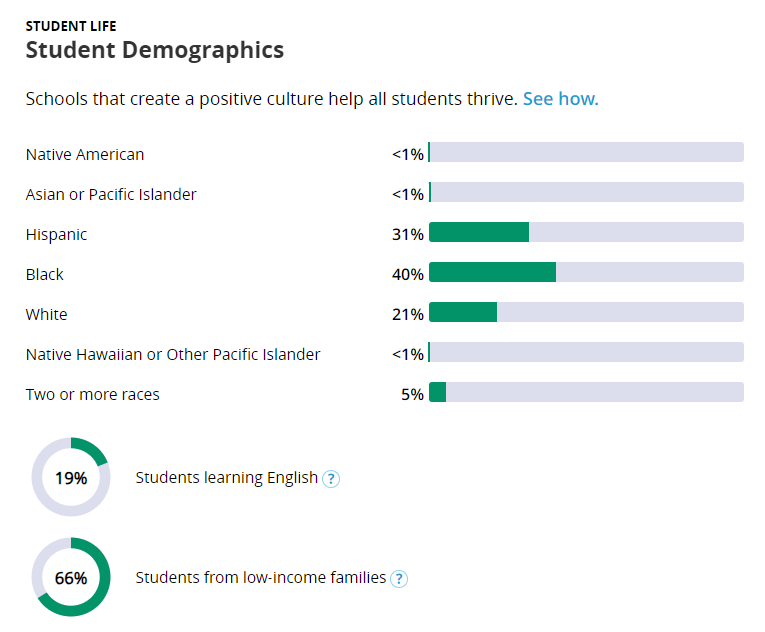The height and width of the screenshot is (632, 765).
Task: Click the Student Demographics heading
Action: pyautogui.click(x=155, y=50)
